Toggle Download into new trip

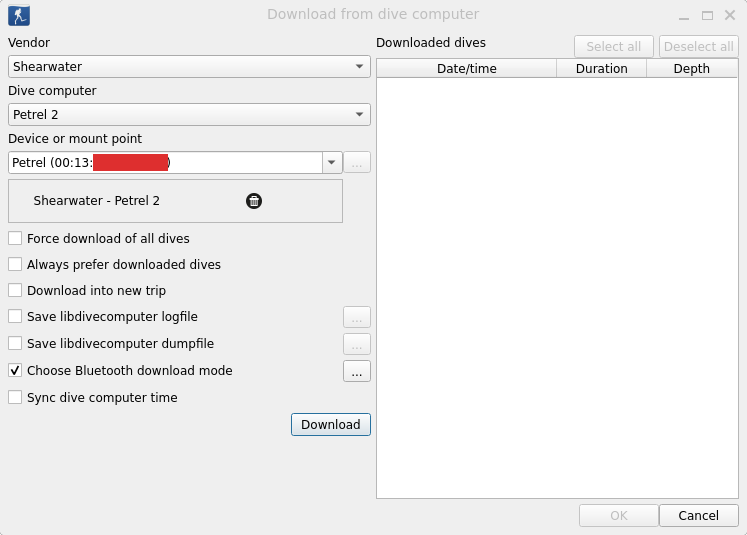[x=15, y=290]
